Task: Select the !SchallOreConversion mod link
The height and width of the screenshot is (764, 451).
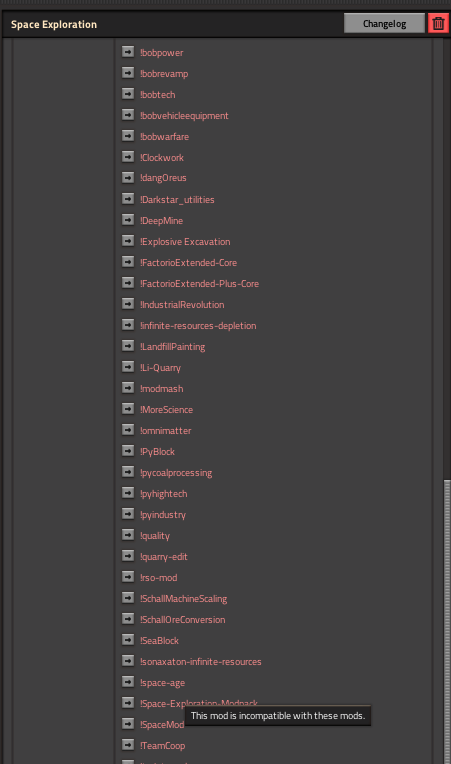Action: 183,620
